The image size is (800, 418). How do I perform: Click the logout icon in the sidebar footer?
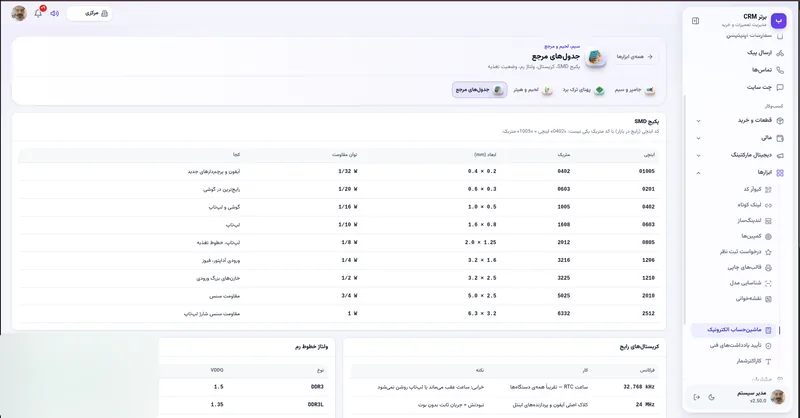point(696,397)
